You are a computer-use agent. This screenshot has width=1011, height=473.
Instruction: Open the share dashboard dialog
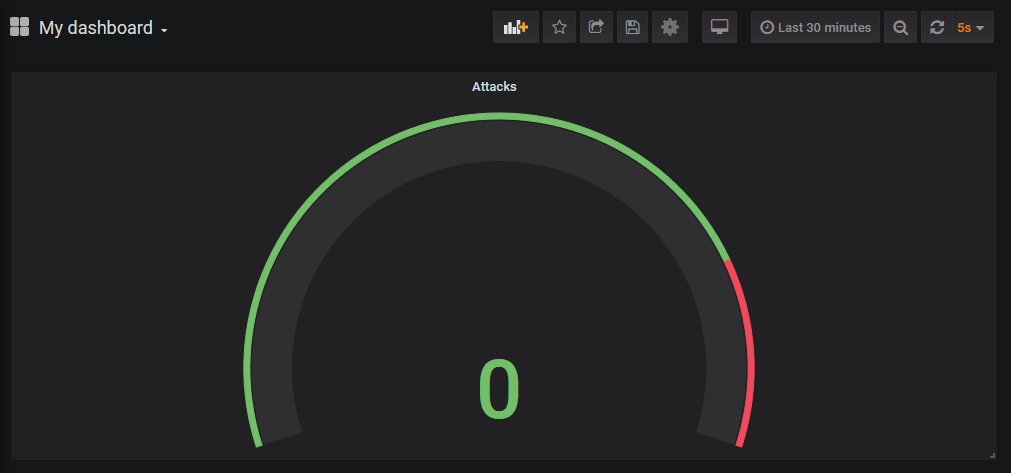click(596, 28)
